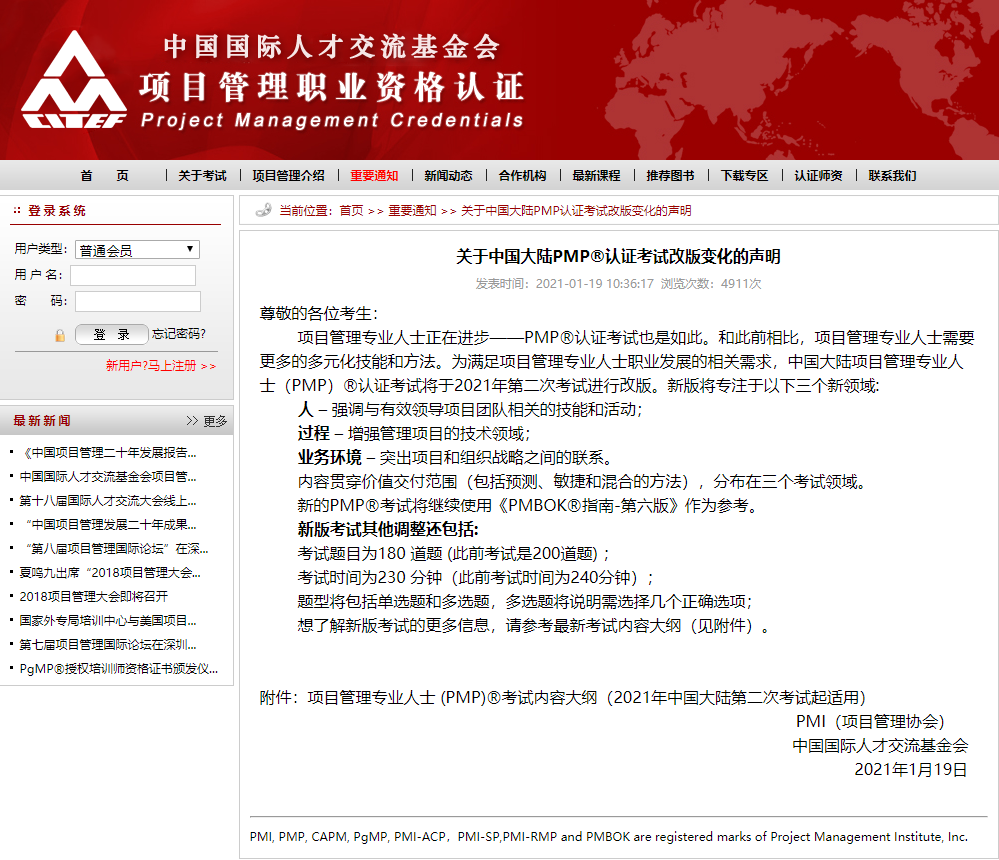Open news 国家外专局培训中心与美国项目...
999x860 pixels.
pos(108,620)
